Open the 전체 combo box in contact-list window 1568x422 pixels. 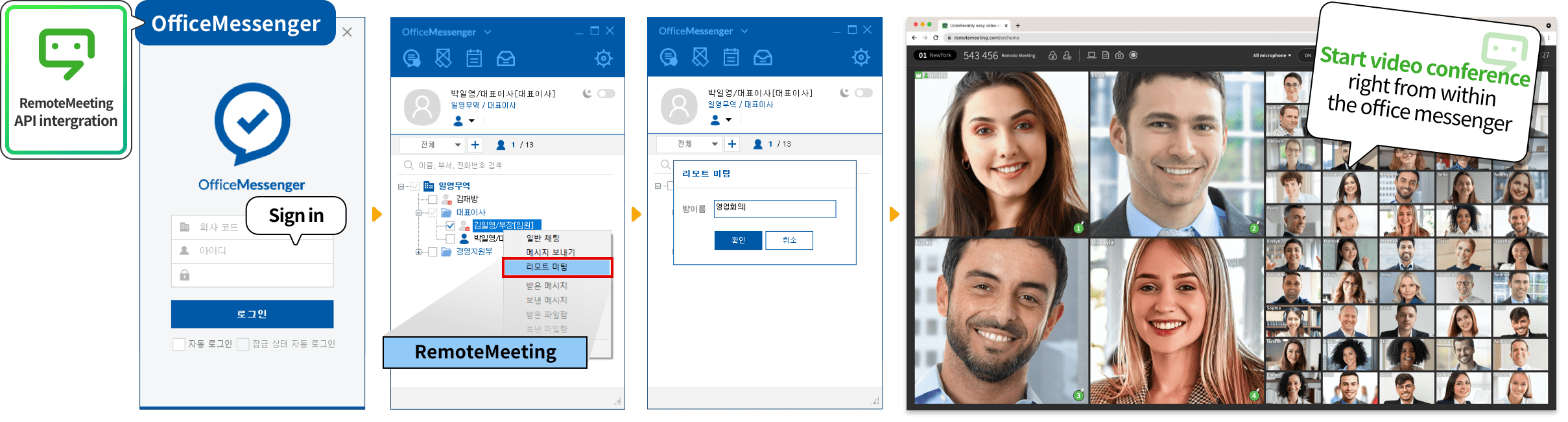pos(432,145)
